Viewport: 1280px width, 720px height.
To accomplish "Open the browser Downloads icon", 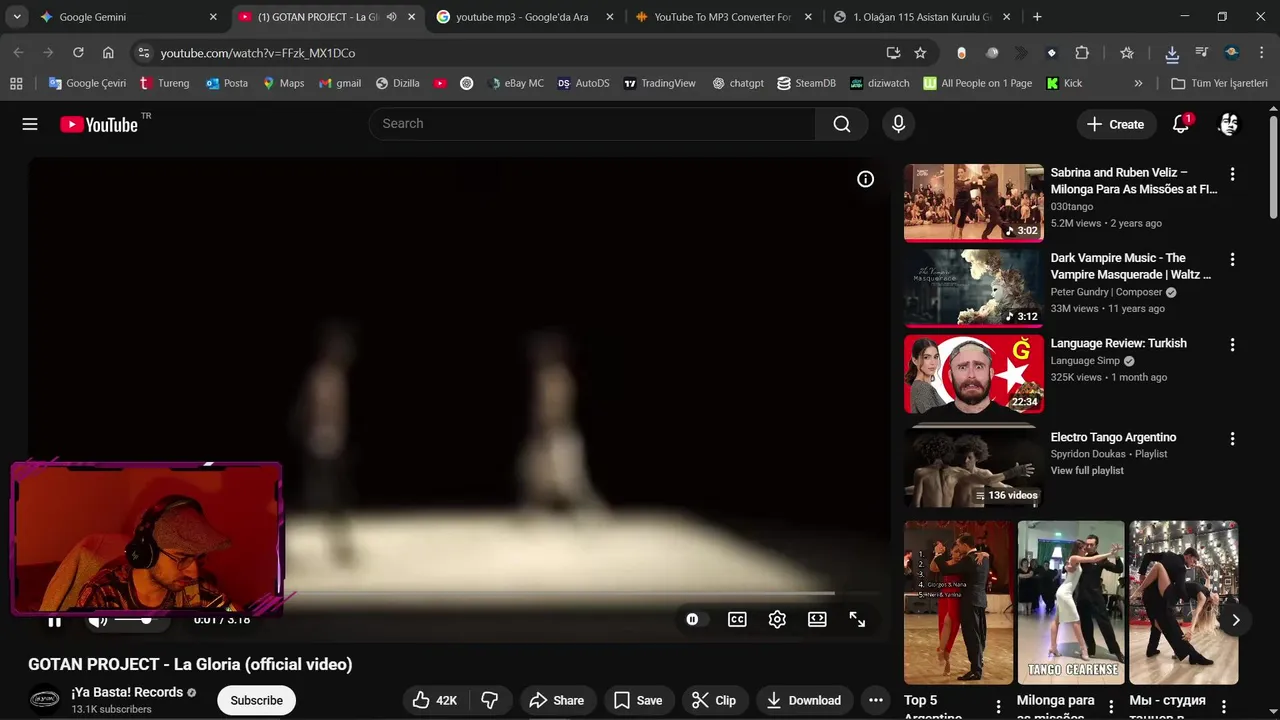I will click(x=1172, y=53).
